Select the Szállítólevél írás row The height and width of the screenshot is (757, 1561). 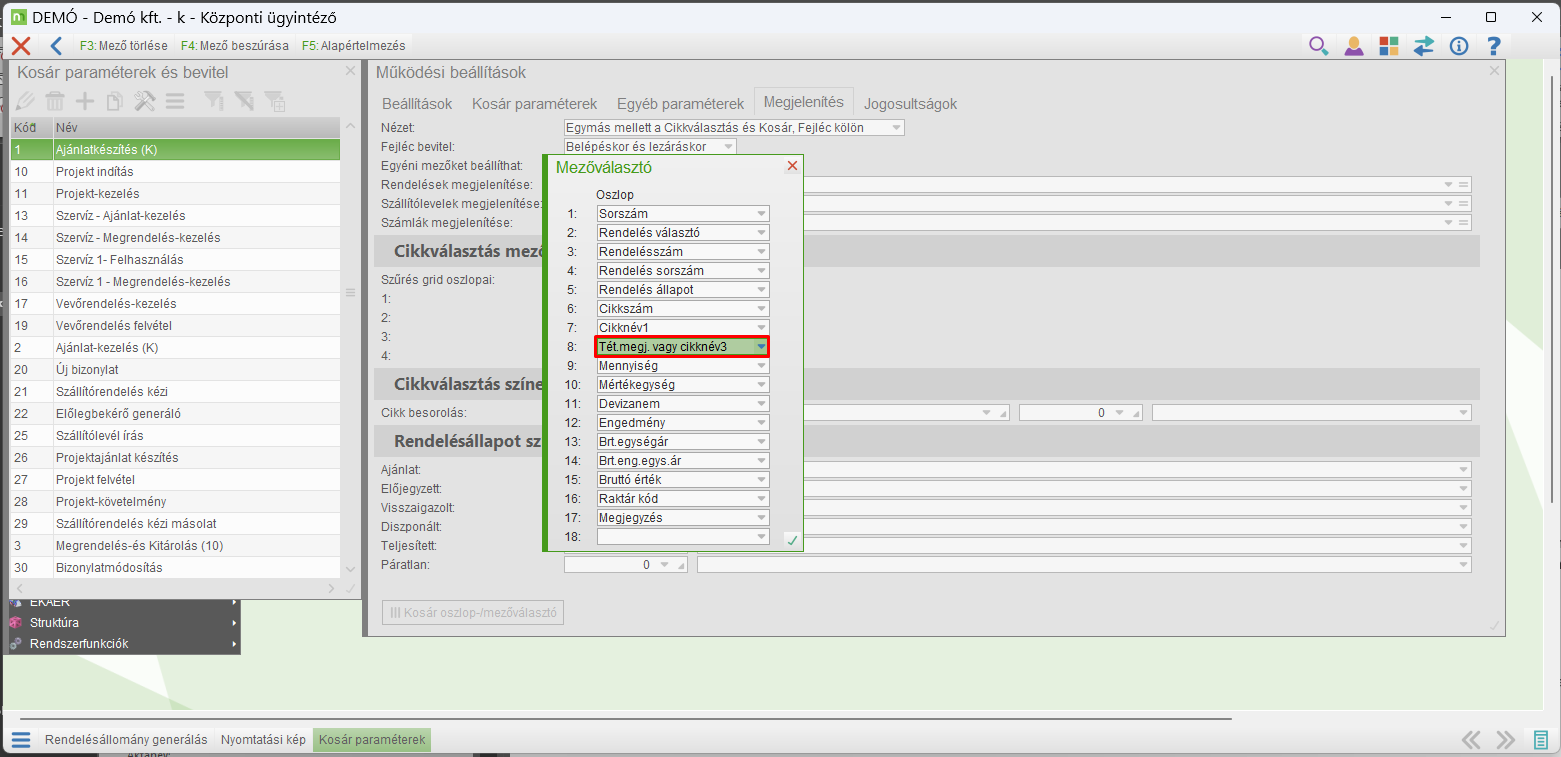click(175, 436)
